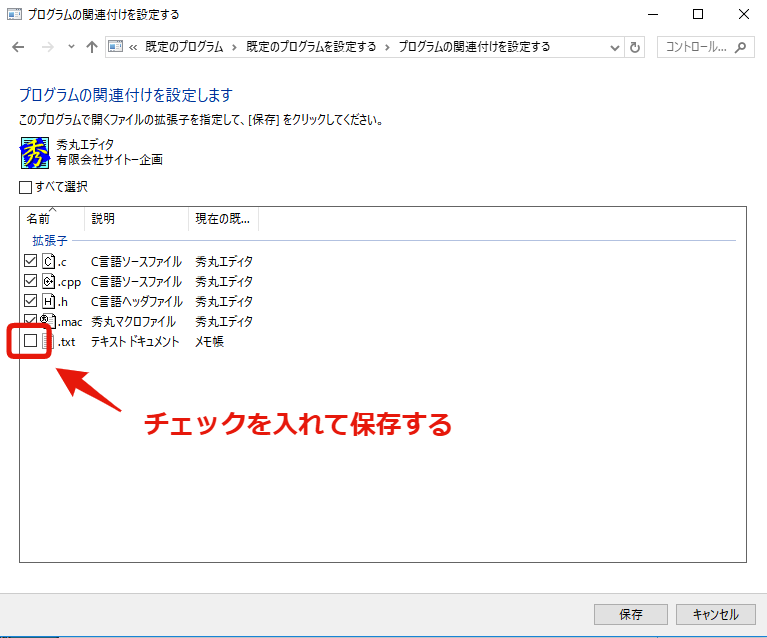Collapse the 拡張子 group header
The image size is (767, 638).
[50, 241]
